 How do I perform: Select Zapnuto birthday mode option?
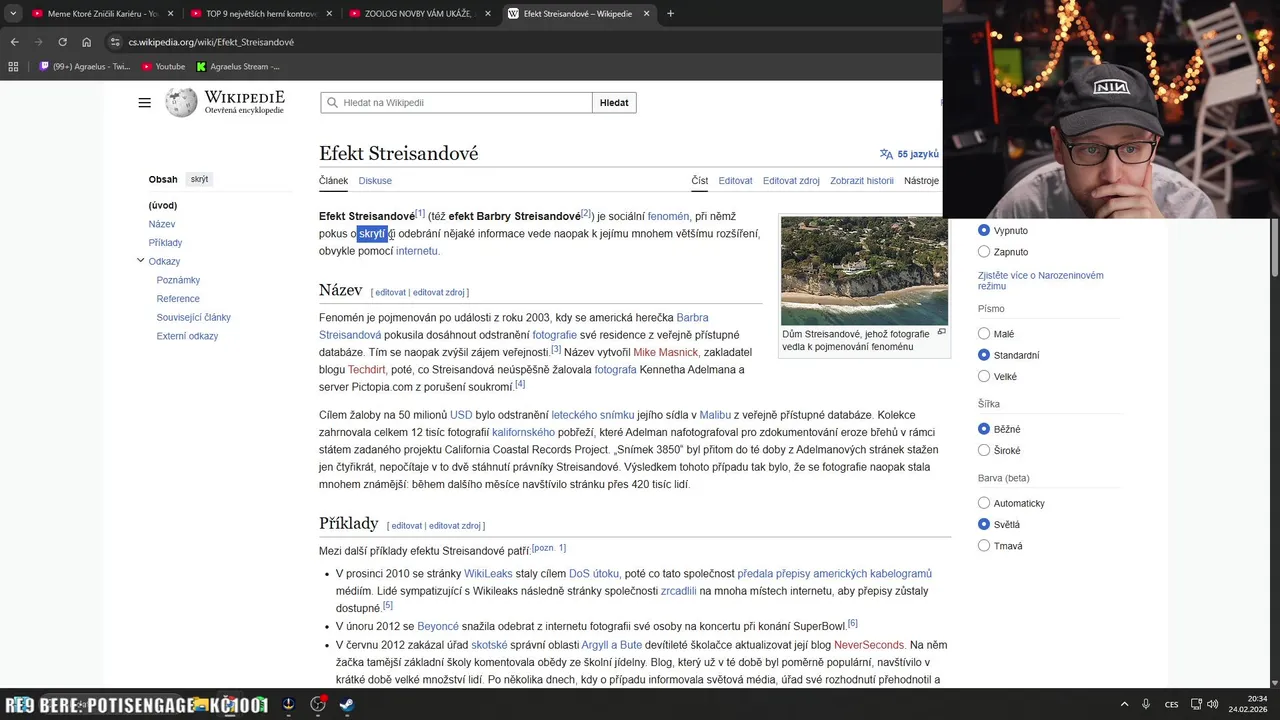[984, 252]
